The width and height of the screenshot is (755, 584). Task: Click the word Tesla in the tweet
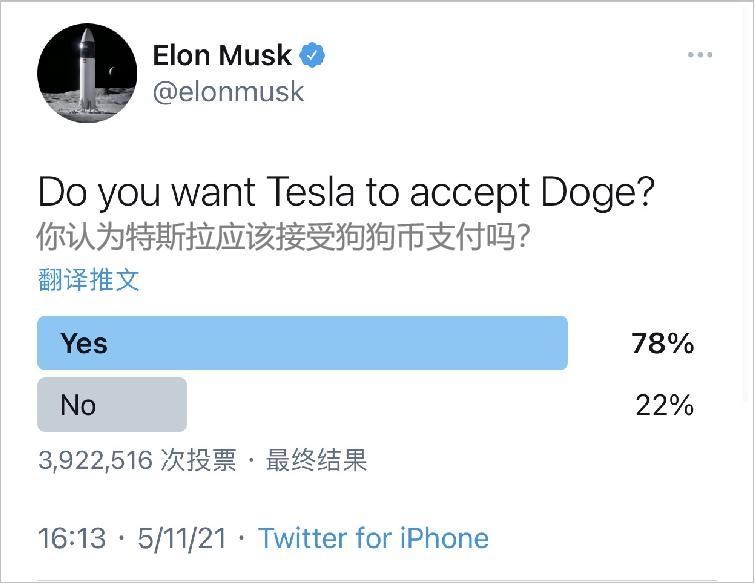(x=314, y=192)
